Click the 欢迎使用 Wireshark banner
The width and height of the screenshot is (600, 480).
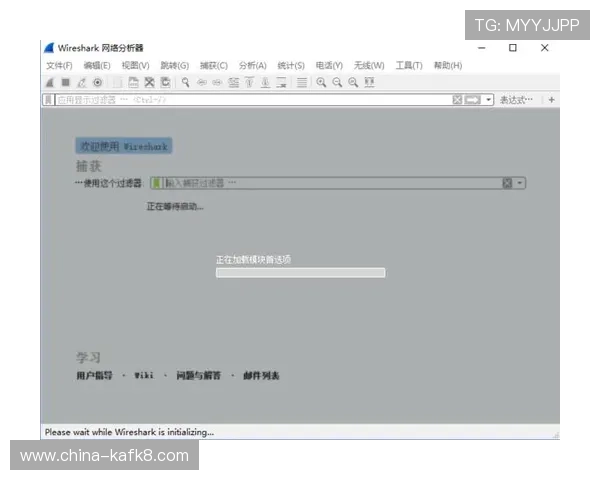(x=124, y=146)
